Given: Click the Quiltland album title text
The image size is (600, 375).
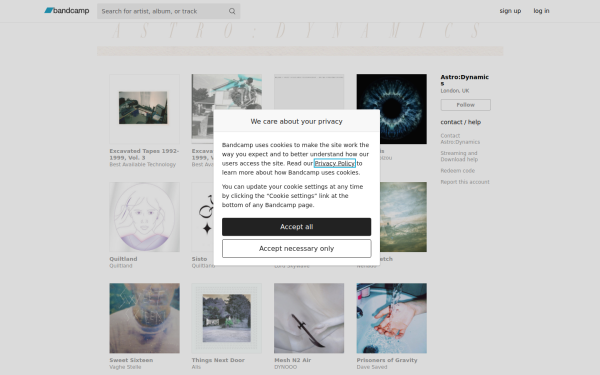Looking at the screenshot, I should [x=123, y=259].
